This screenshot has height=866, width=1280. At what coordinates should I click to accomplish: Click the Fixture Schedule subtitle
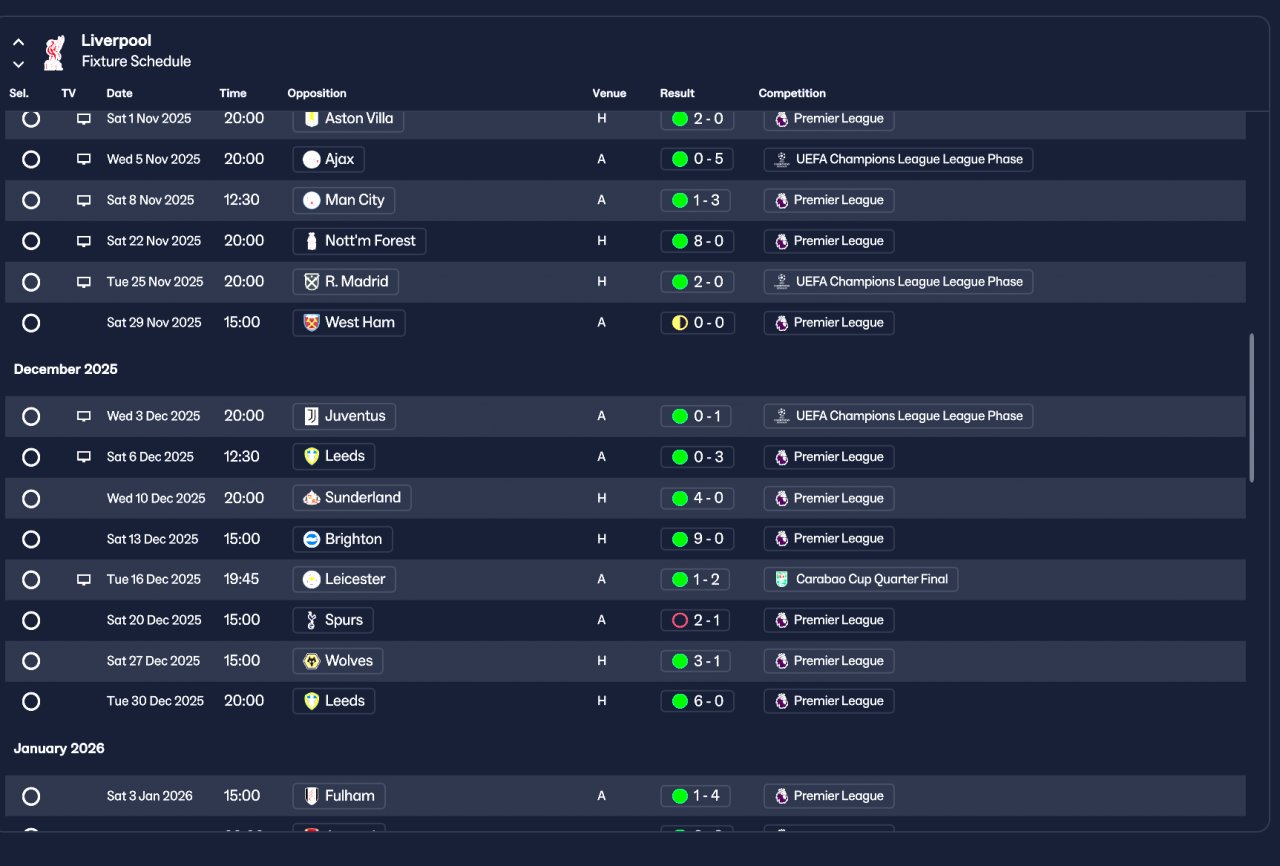[136, 61]
